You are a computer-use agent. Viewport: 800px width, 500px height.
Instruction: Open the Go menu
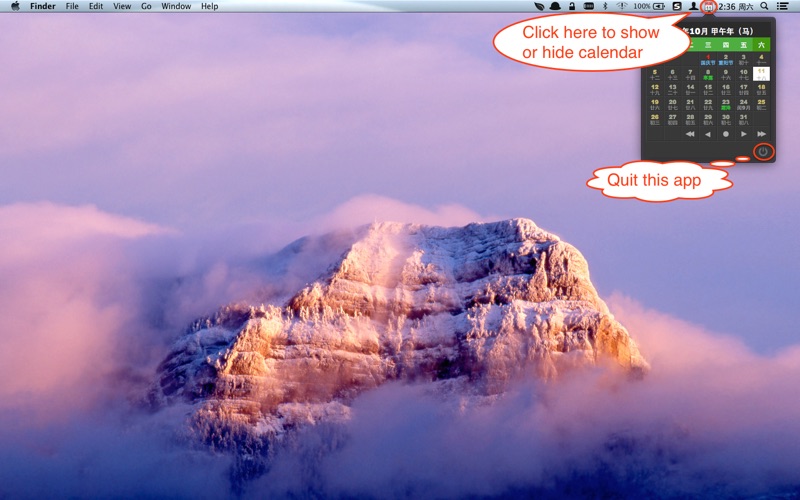click(x=146, y=6)
